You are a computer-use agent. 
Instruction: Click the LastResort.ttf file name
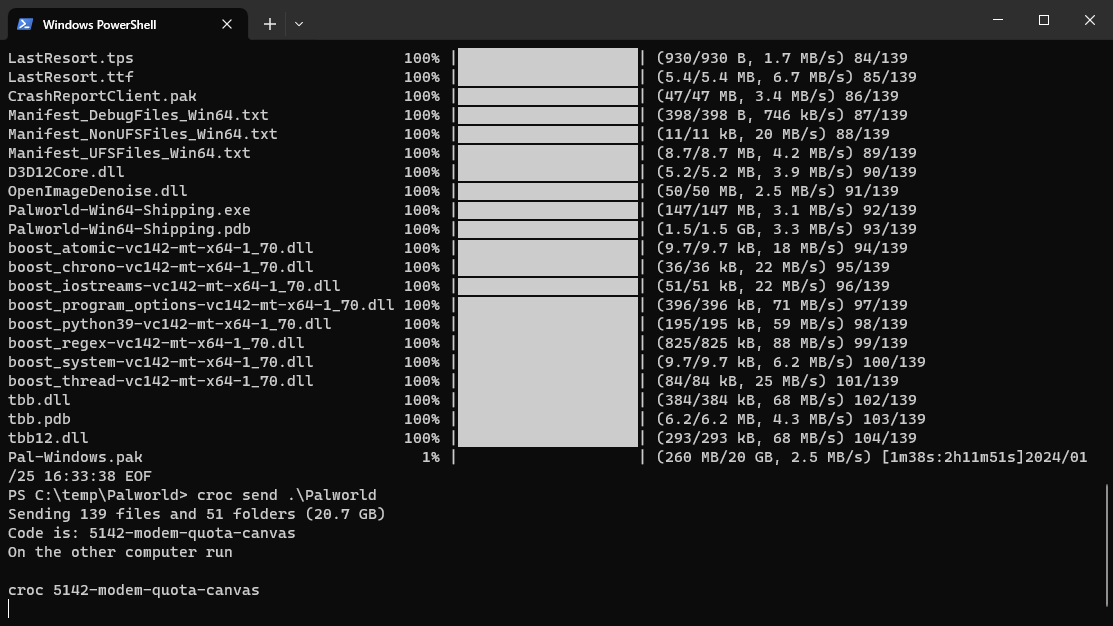point(70,77)
